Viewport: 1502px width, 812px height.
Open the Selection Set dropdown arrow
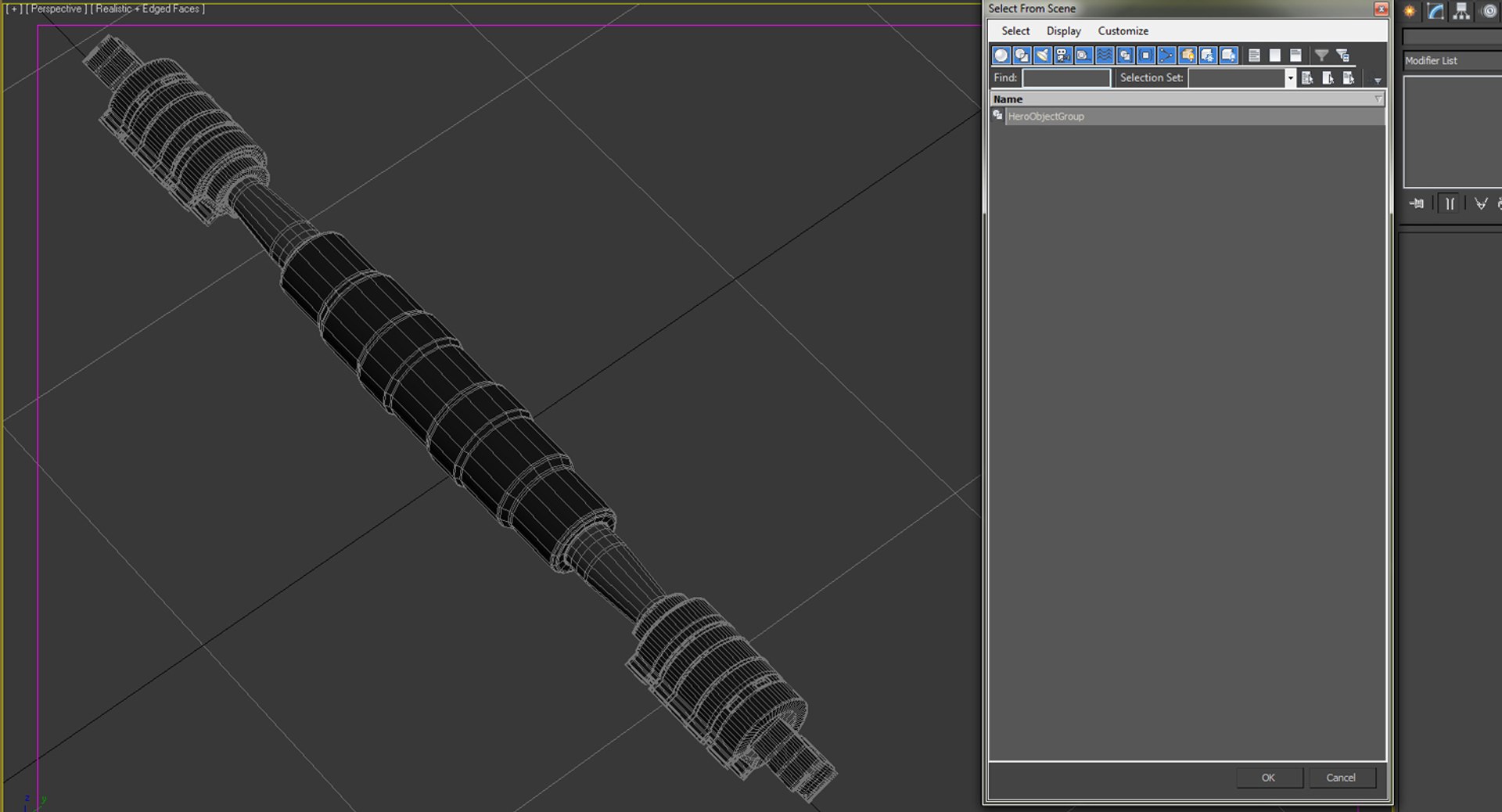tap(1290, 78)
